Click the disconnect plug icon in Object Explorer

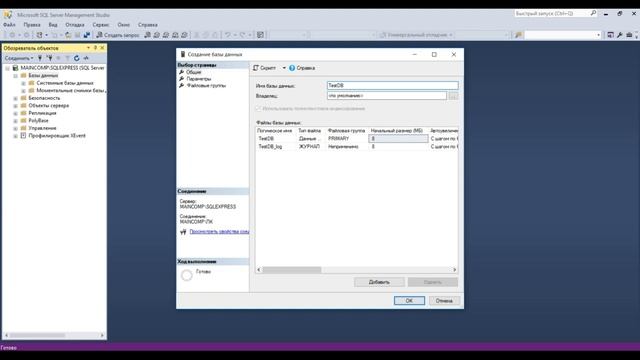tap(49, 58)
